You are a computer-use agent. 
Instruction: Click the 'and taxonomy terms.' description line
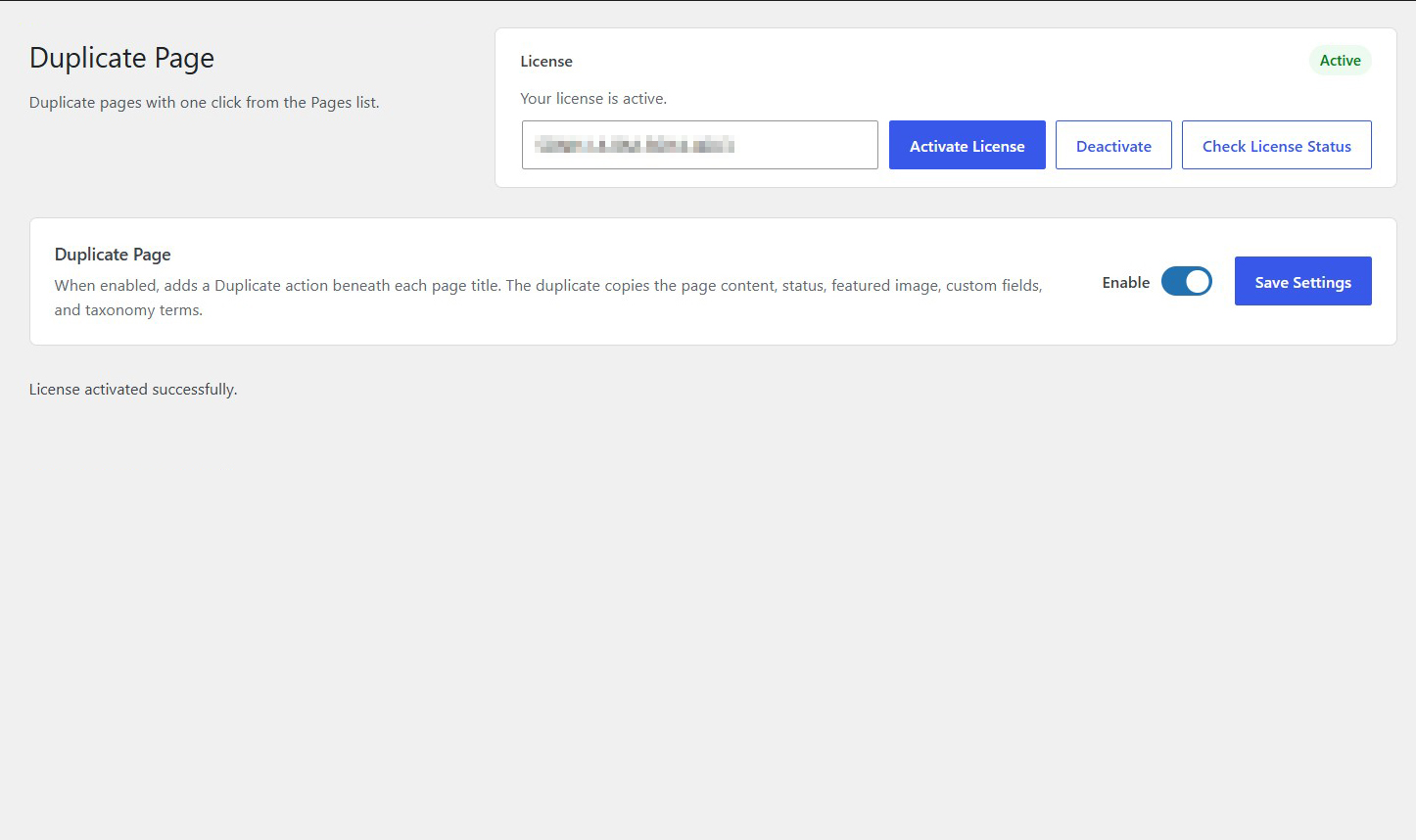tap(128, 309)
